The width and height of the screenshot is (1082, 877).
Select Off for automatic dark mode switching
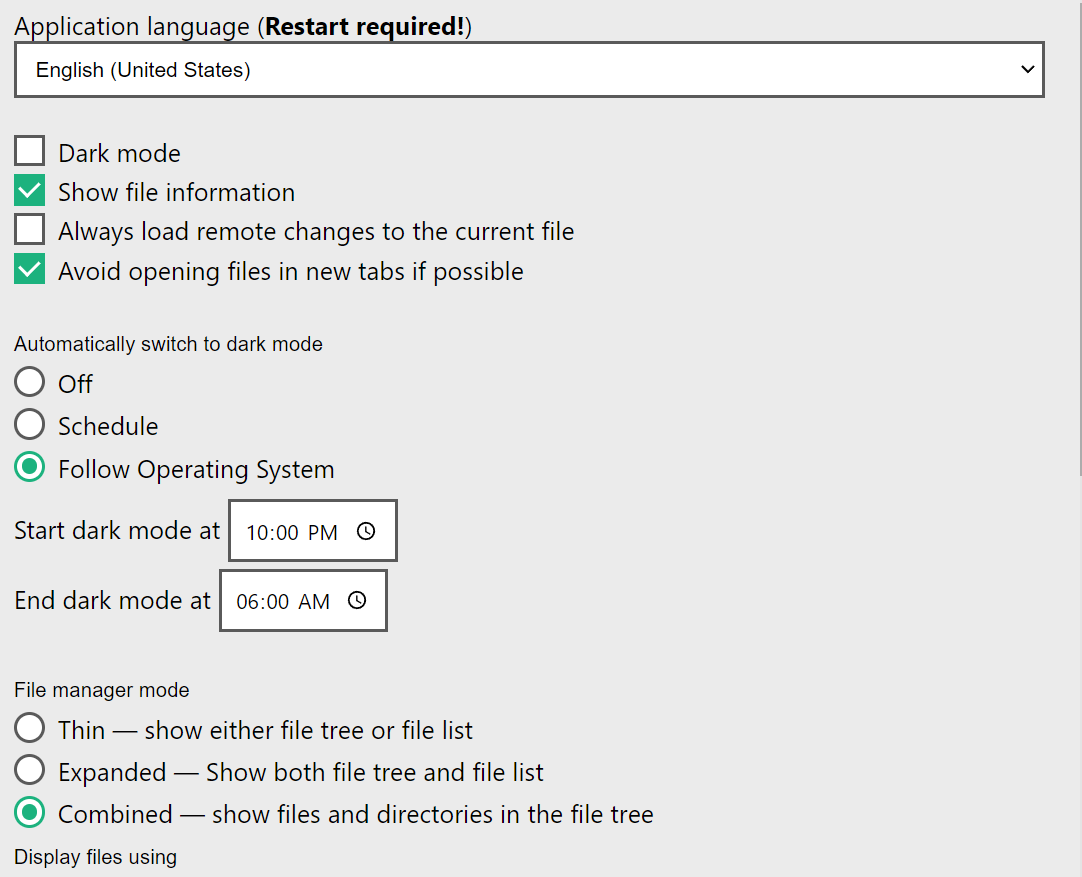point(29,382)
